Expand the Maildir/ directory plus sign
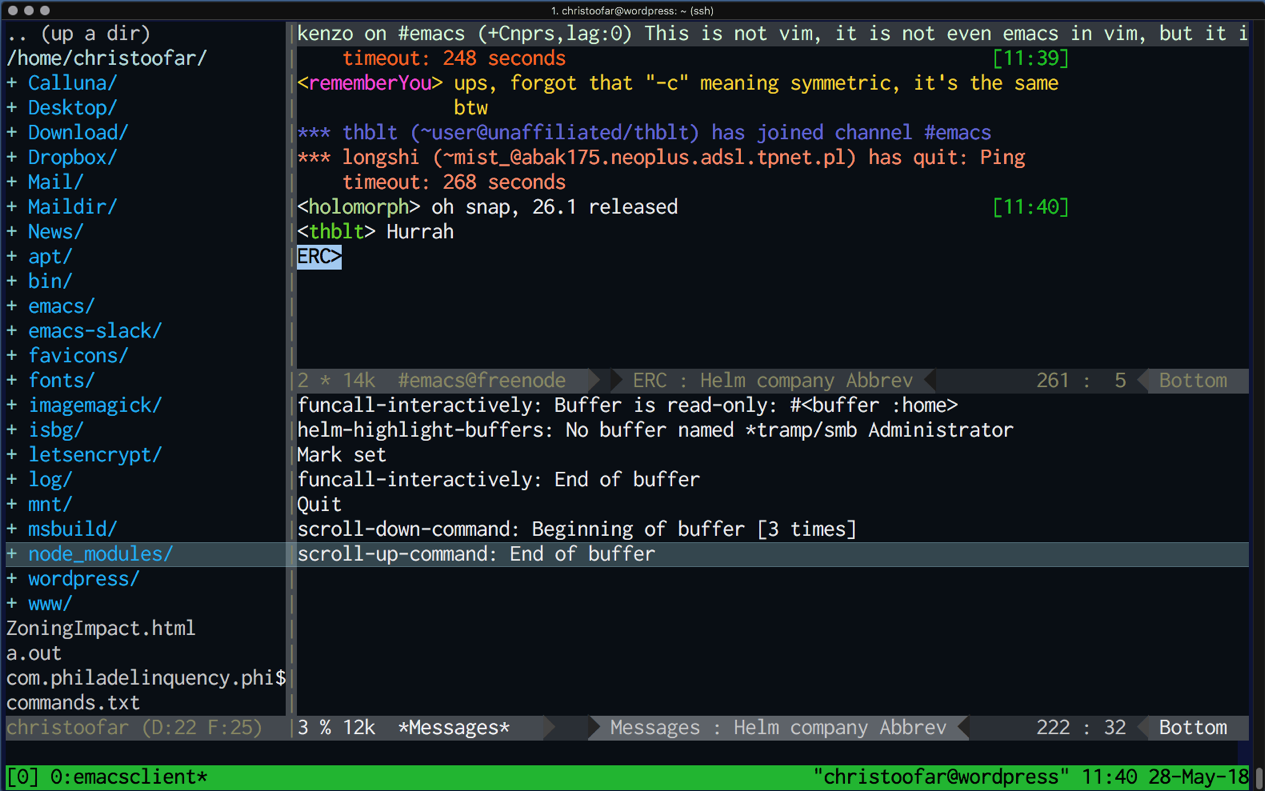 (12, 207)
